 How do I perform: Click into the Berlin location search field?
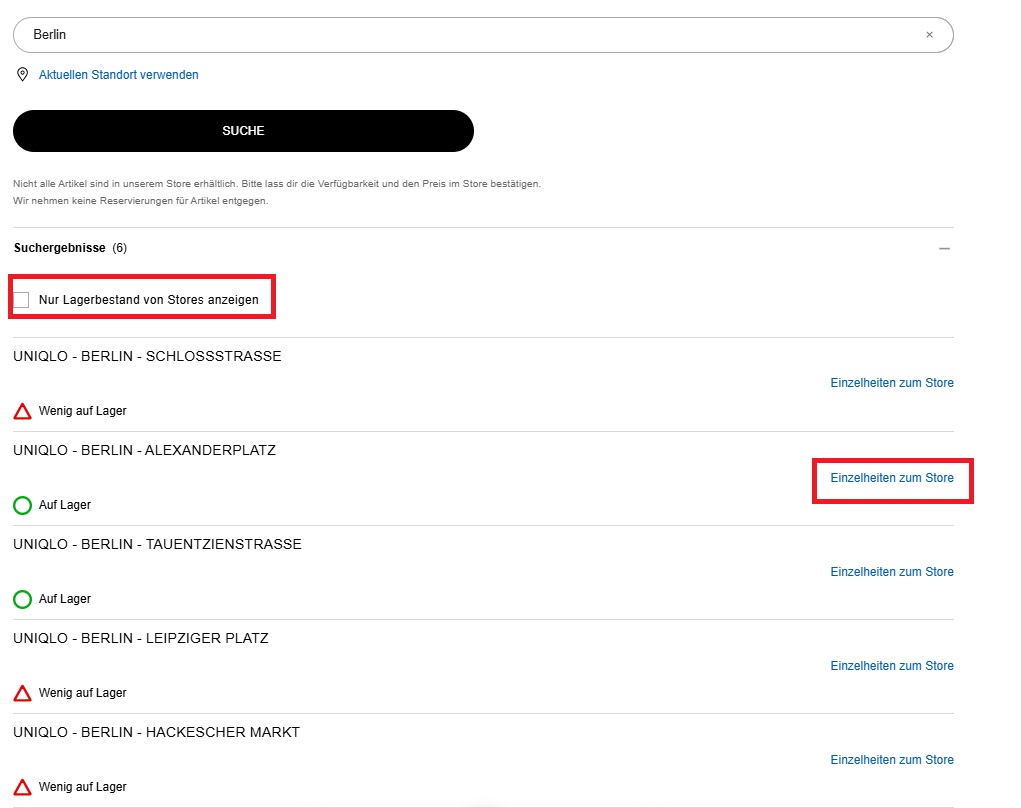tap(470, 35)
